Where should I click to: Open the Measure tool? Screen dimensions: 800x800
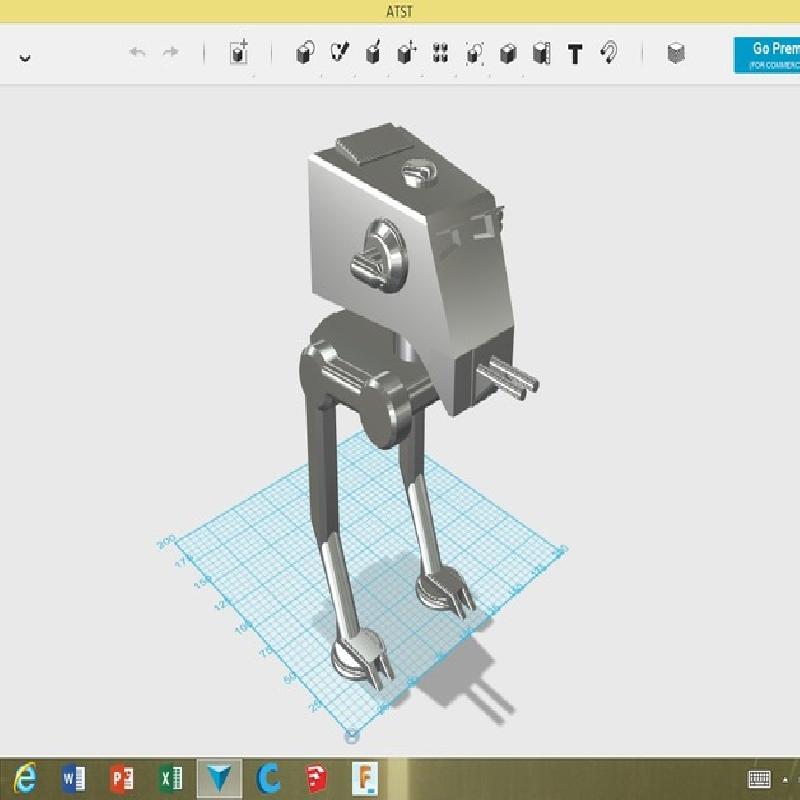coord(541,53)
